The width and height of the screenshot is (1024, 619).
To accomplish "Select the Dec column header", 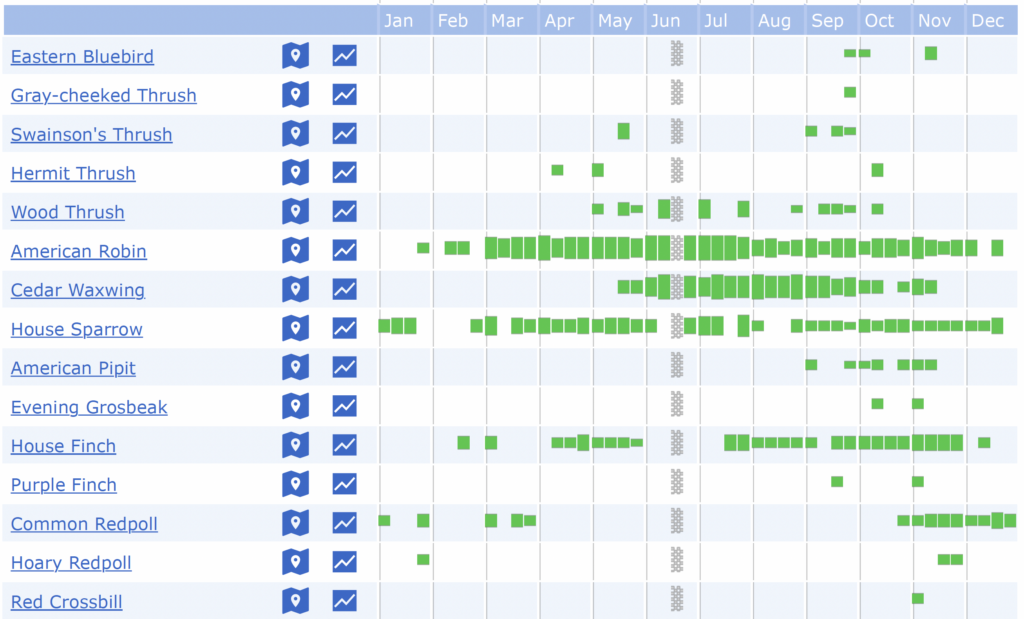I will click(988, 19).
